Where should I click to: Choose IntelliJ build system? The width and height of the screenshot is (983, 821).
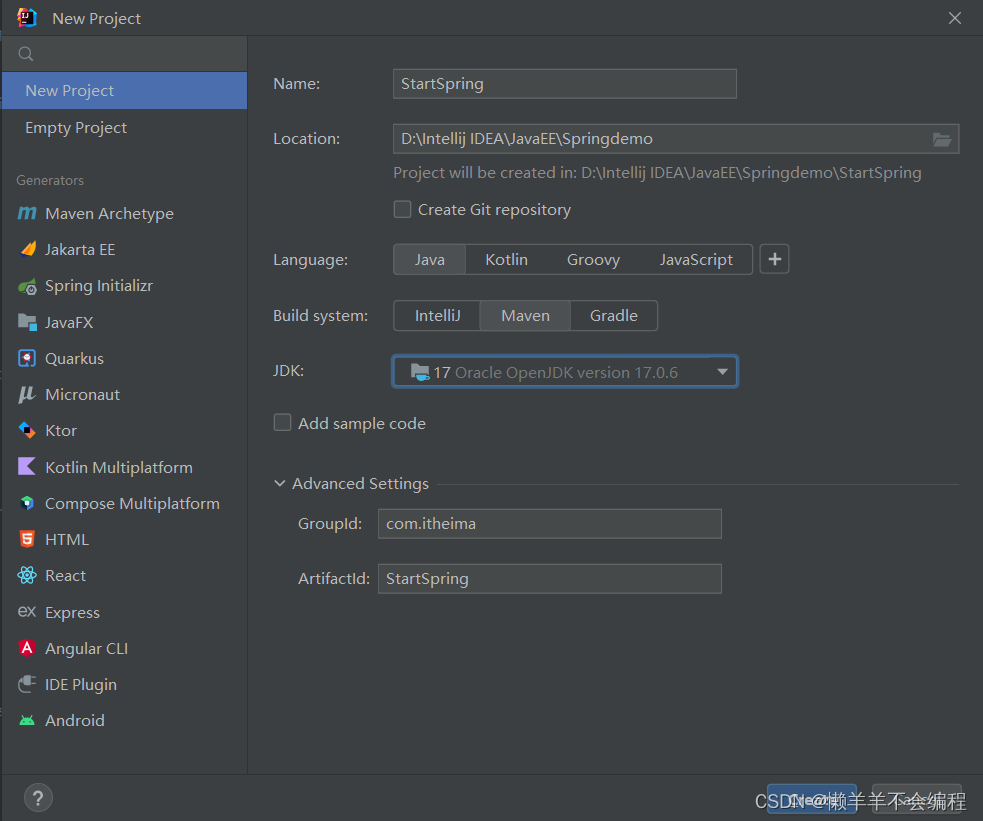pos(438,315)
